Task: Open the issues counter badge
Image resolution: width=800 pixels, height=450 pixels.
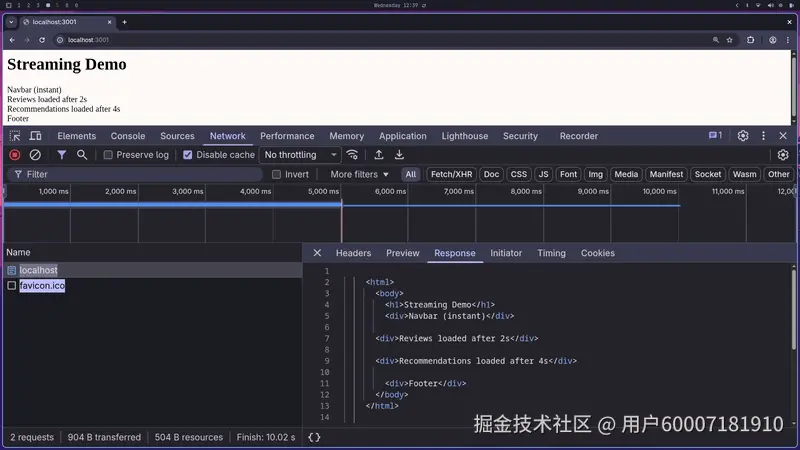Action: (x=715, y=135)
